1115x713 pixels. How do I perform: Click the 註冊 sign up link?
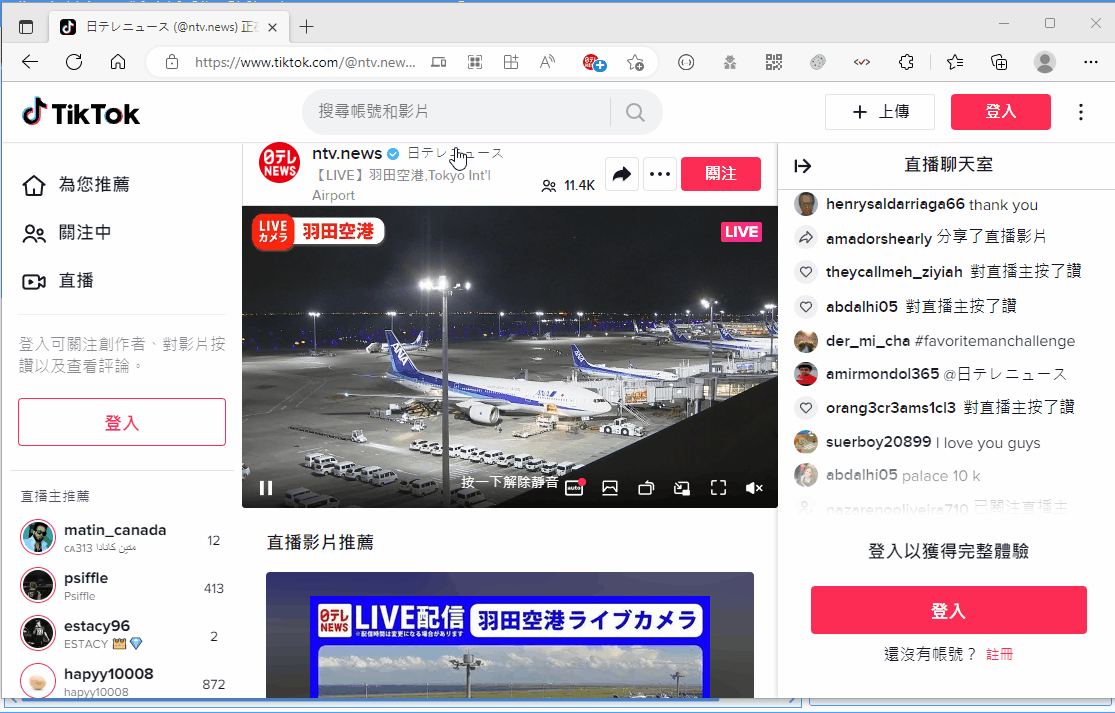click(x=999, y=654)
